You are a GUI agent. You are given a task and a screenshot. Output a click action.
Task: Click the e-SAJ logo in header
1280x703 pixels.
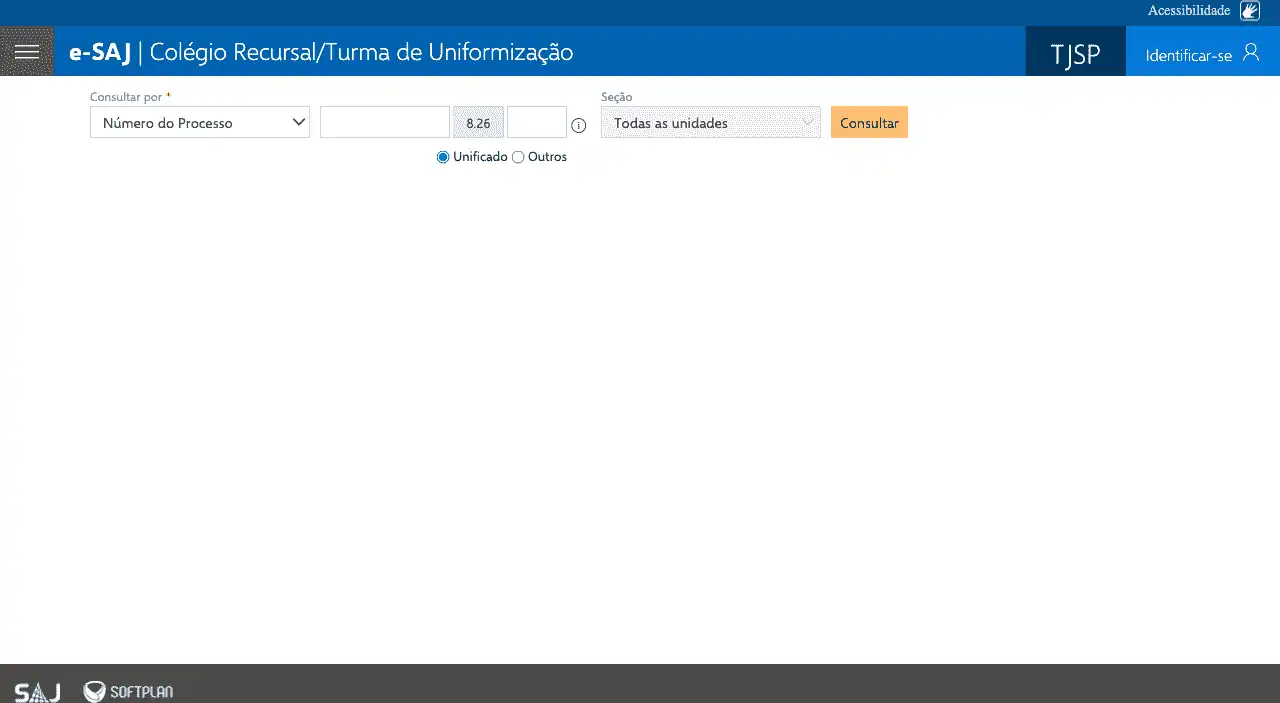[x=100, y=53]
